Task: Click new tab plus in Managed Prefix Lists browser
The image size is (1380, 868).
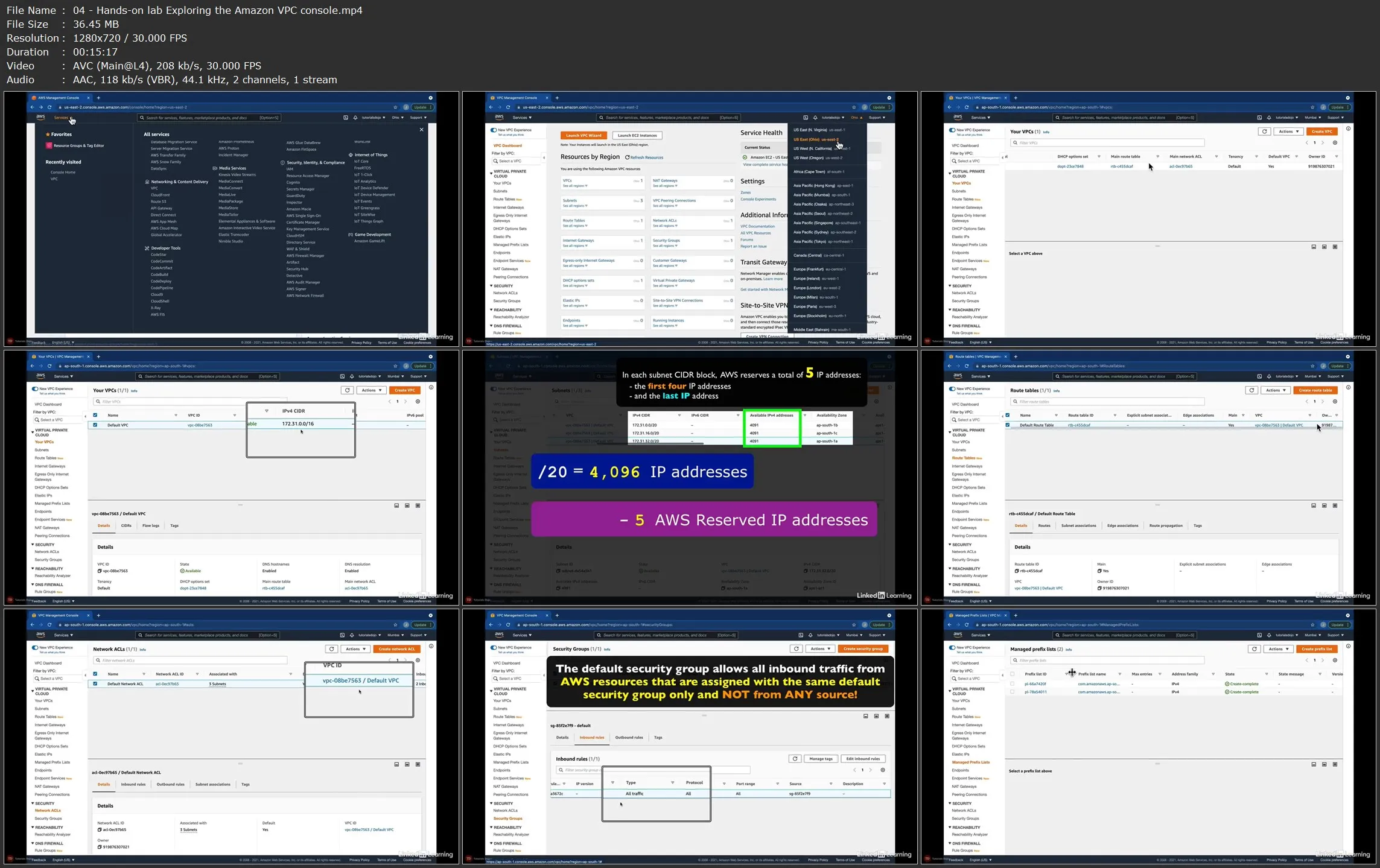Action: (x=1016, y=615)
